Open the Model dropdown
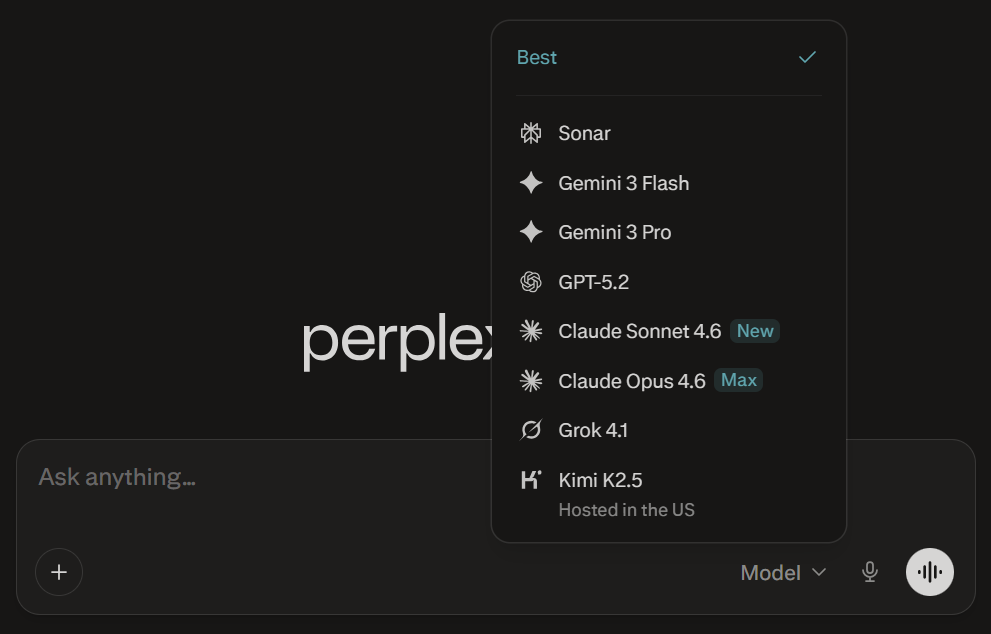Screen dimensions: 991x634 [x=771, y=572]
